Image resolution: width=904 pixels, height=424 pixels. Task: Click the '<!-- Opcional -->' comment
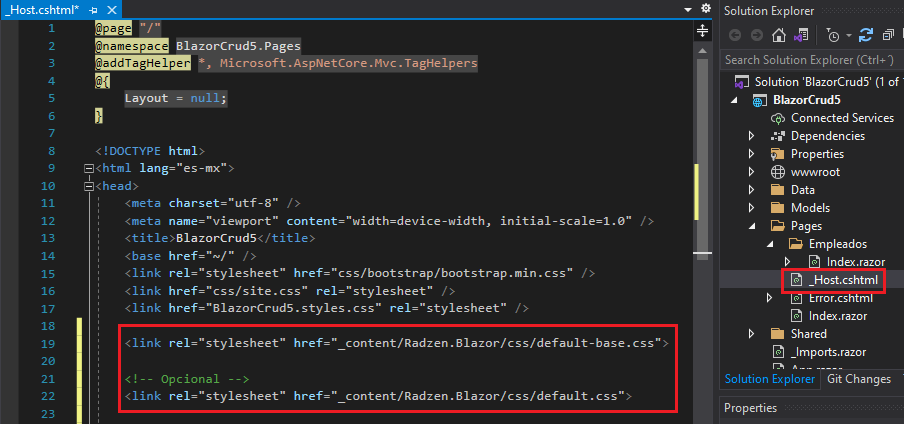[x=187, y=379]
